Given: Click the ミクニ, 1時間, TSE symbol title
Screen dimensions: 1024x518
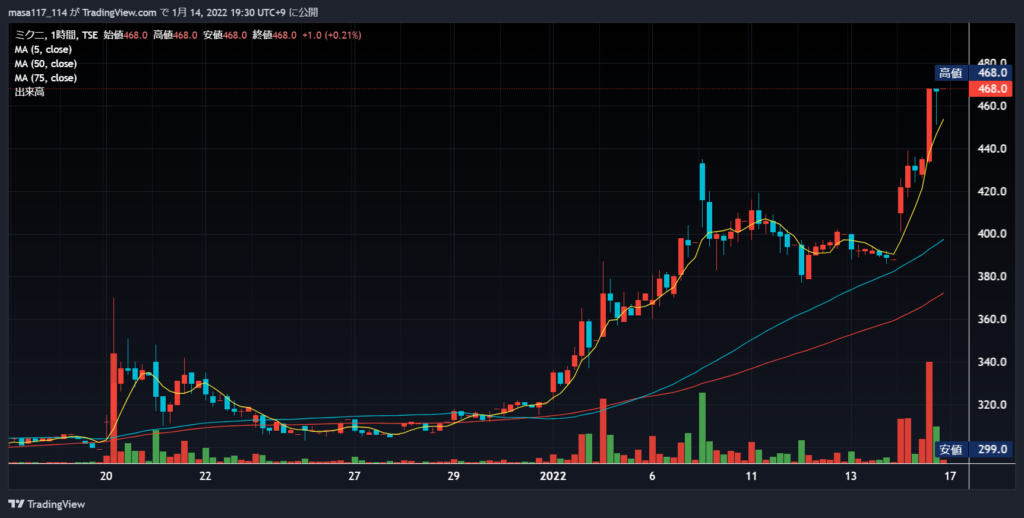Looking at the screenshot, I should point(56,35).
